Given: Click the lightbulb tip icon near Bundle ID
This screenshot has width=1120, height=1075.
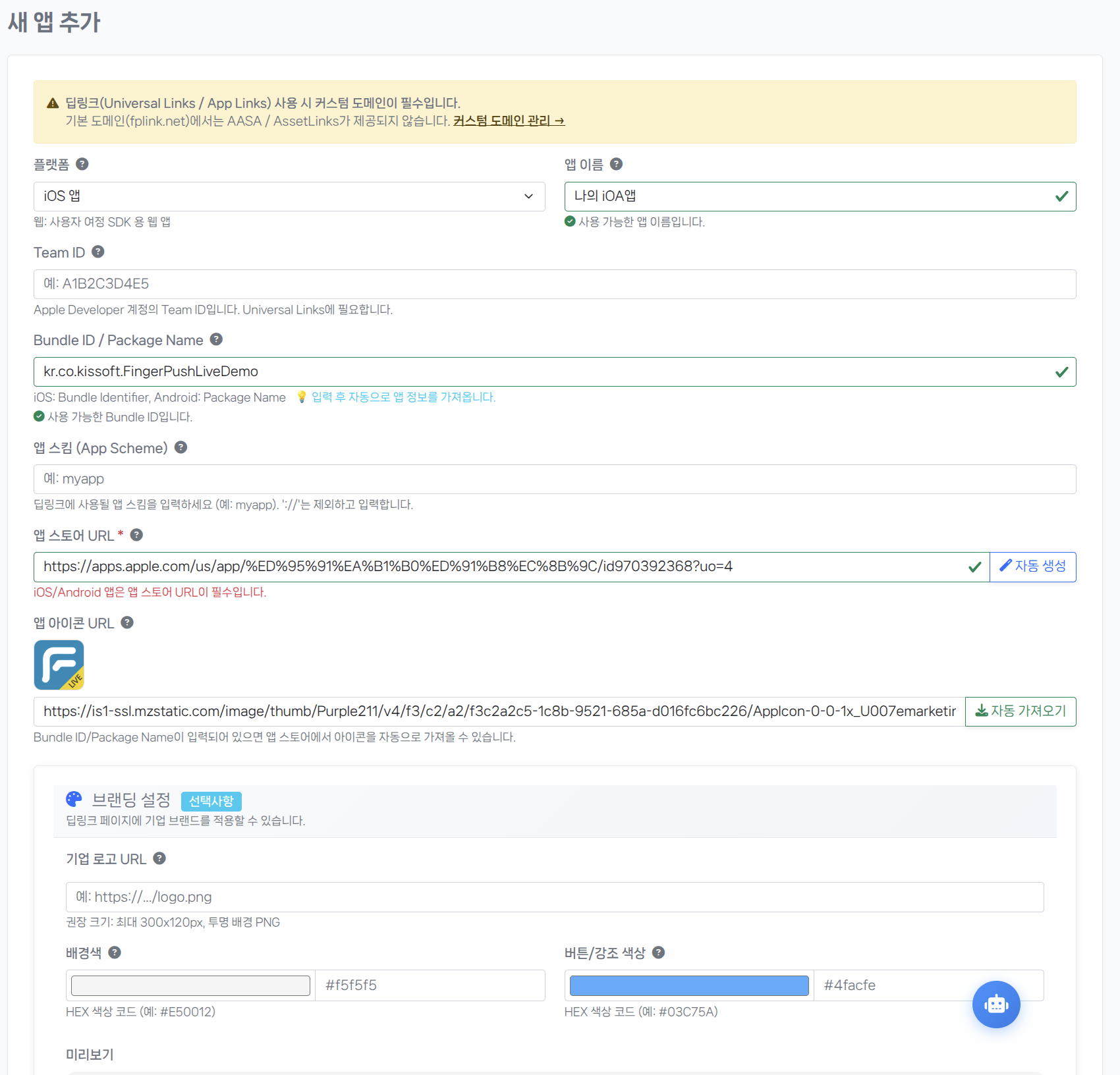Looking at the screenshot, I should [302, 397].
